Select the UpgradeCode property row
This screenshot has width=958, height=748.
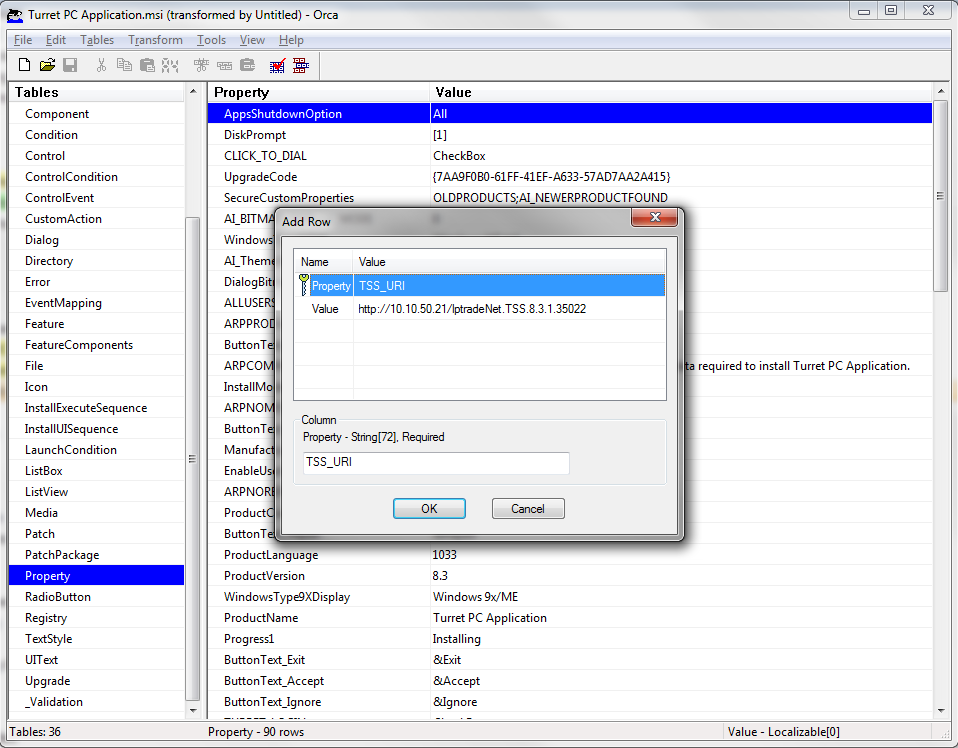pos(569,177)
